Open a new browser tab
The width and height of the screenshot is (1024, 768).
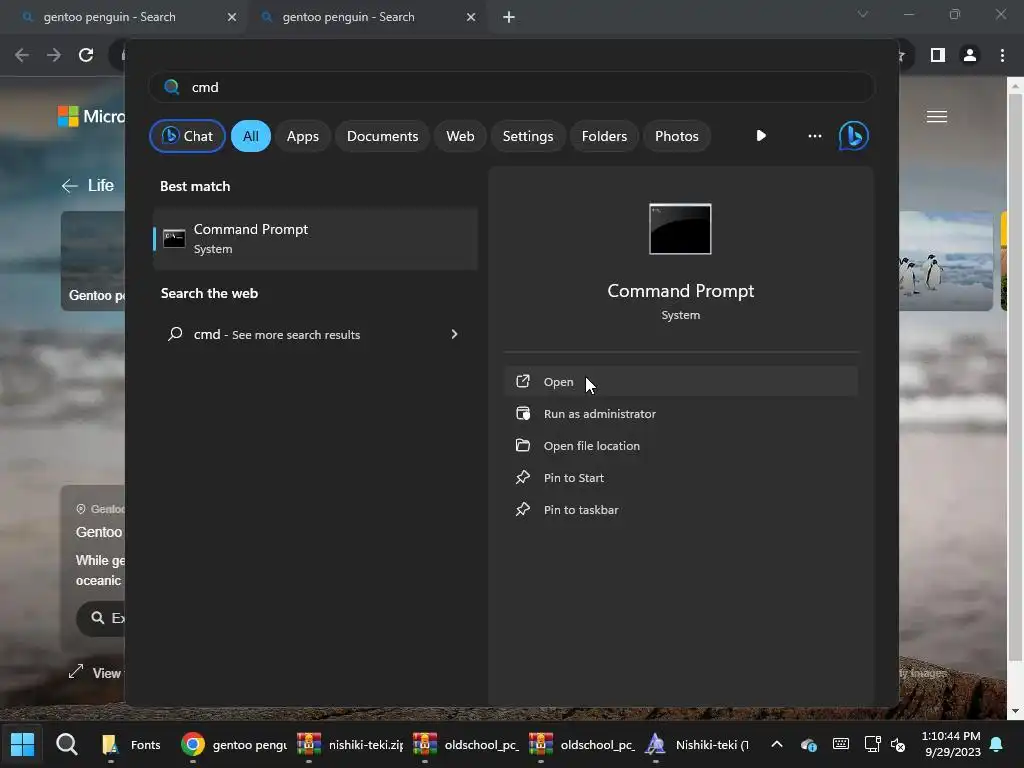pyautogui.click(x=509, y=17)
